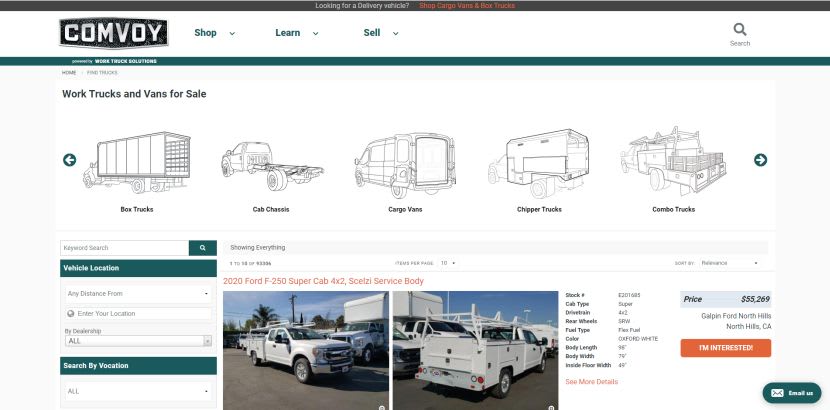Change items per page dropdown
830x410 pixels.
click(x=448, y=263)
